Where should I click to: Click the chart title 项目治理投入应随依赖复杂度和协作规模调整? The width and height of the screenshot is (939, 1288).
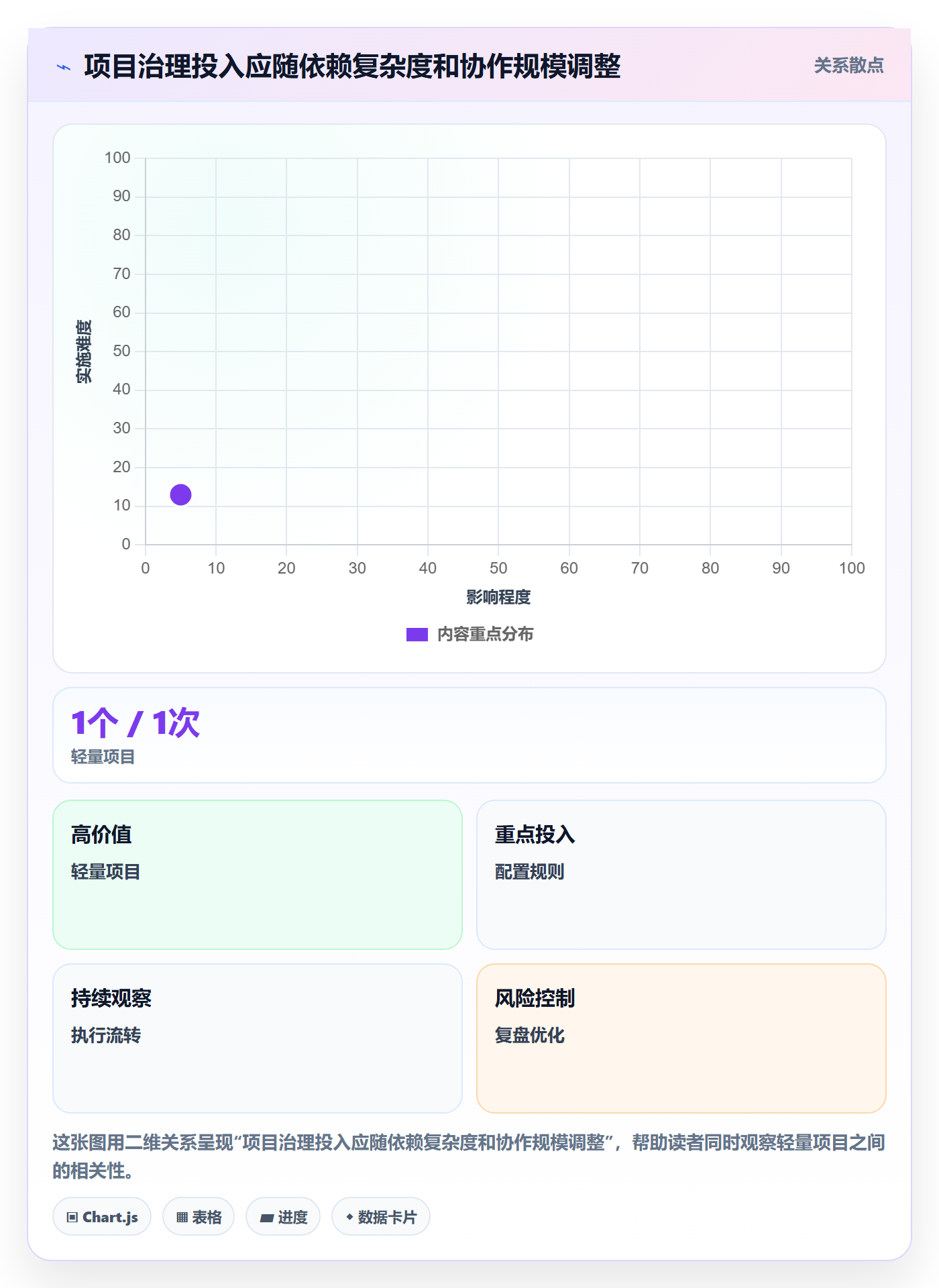coord(352,66)
